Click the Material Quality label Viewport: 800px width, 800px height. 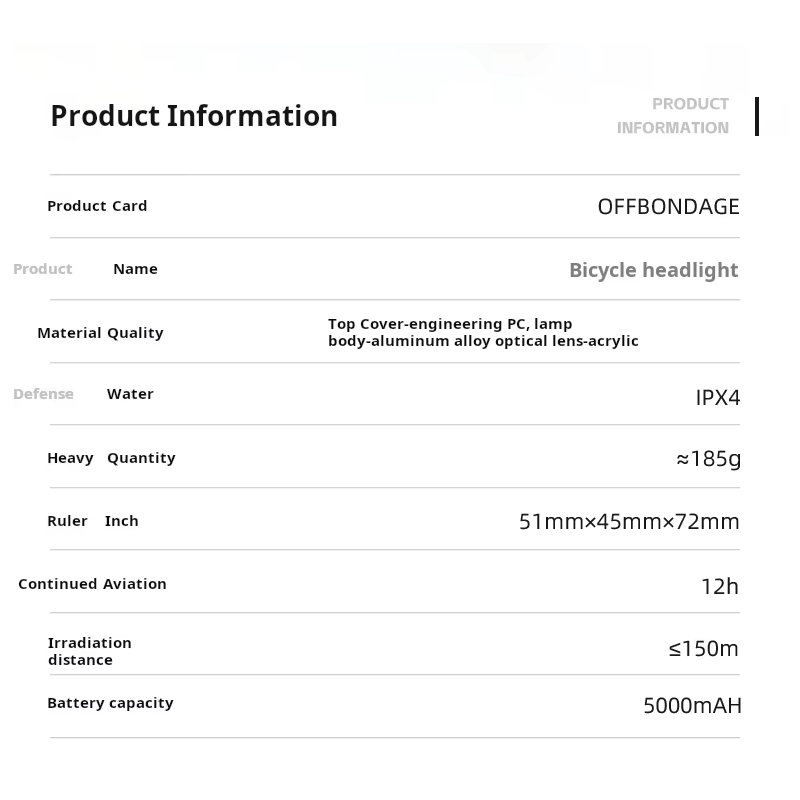(100, 333)
